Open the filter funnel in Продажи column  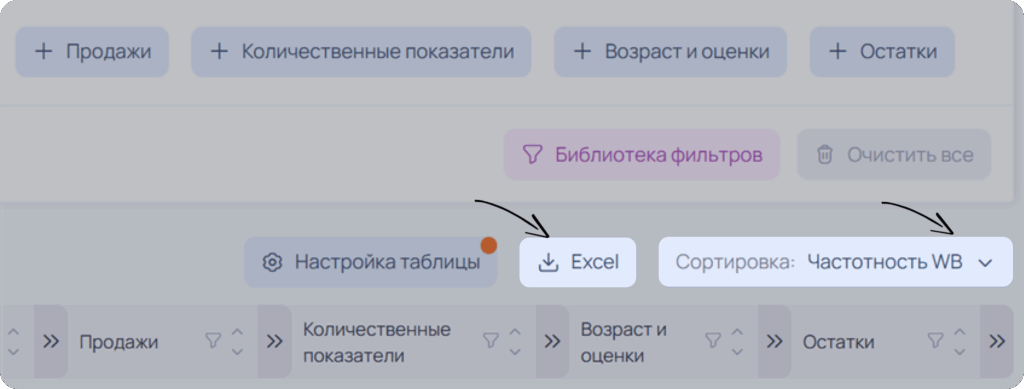click(x=214, y=341)
